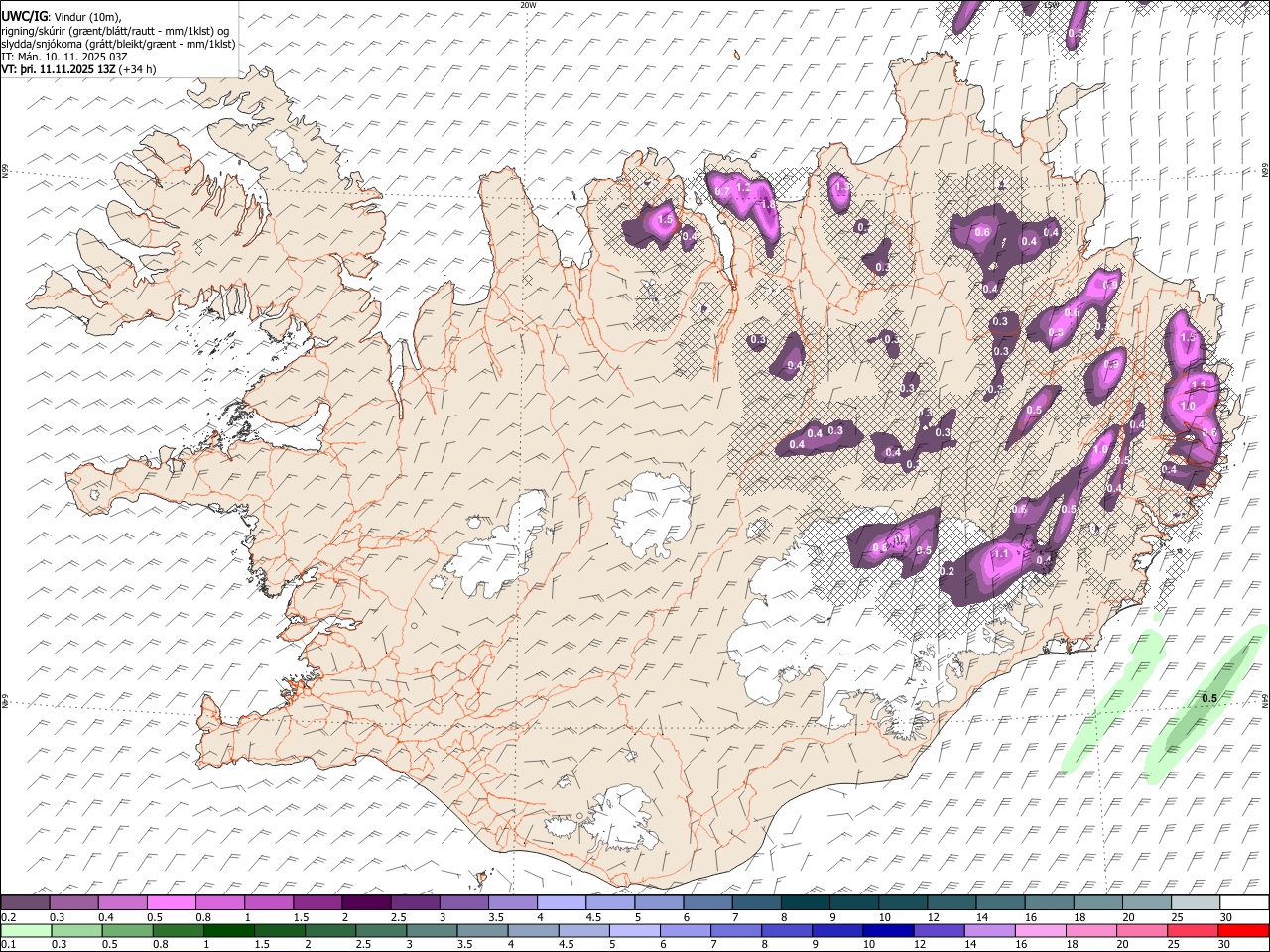Click the '18' label in the rain scale

tap(1073, 945)
